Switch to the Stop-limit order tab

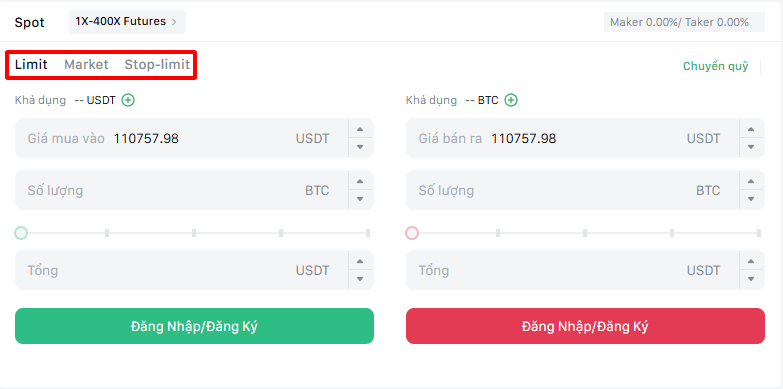157,64
